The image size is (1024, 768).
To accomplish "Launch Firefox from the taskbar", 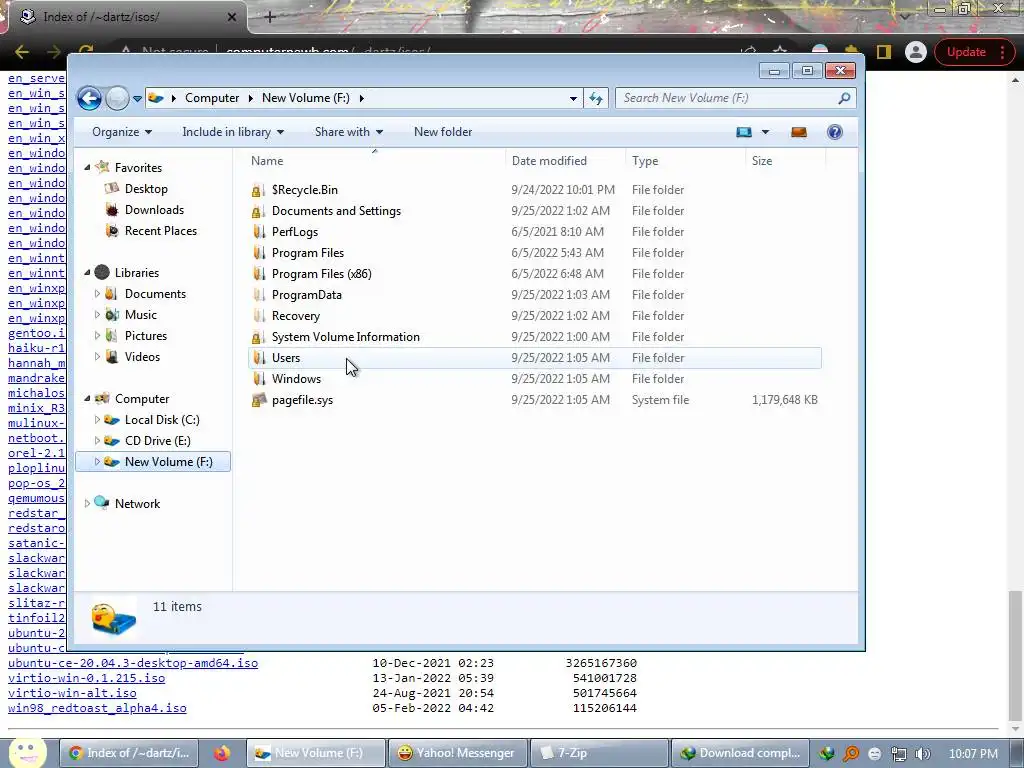I will 222,753.
